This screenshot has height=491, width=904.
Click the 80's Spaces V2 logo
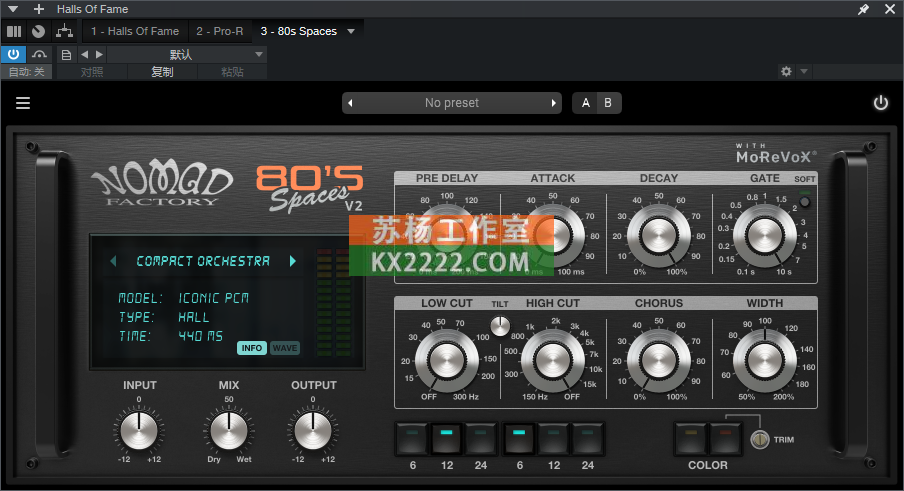point(310,188)
